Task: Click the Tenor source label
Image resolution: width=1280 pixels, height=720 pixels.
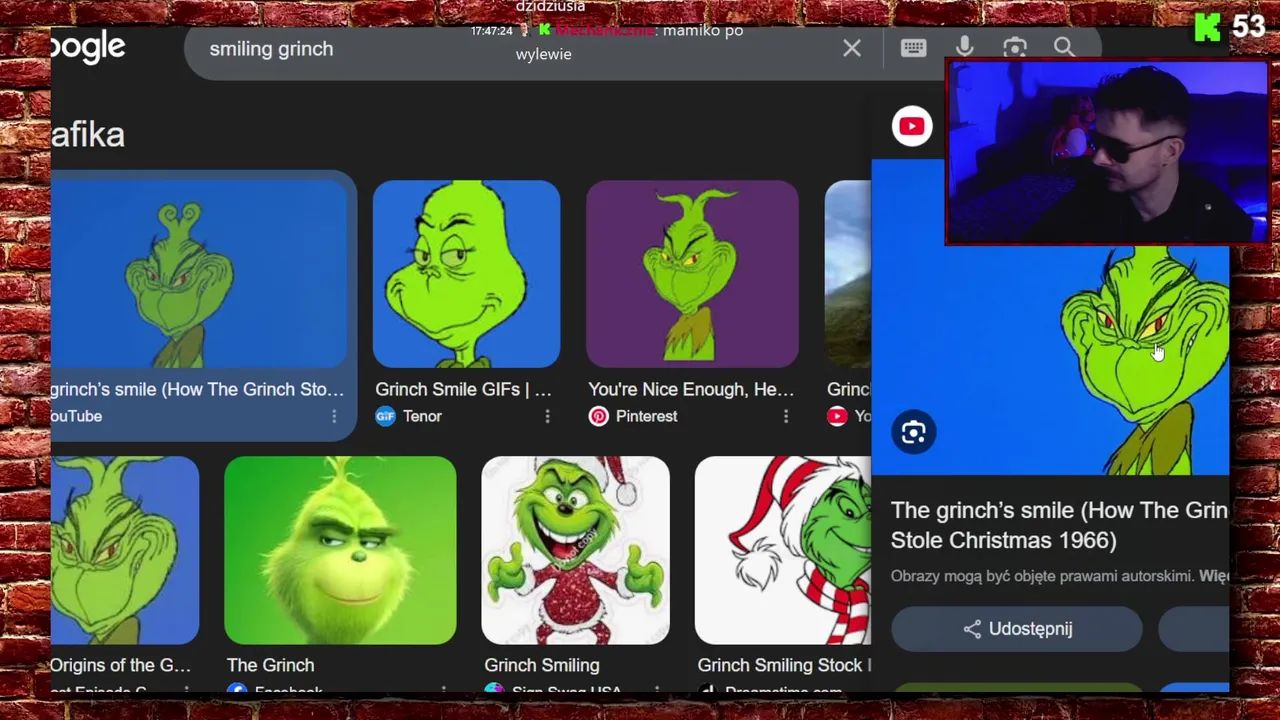Action: [x=422, y=416]
